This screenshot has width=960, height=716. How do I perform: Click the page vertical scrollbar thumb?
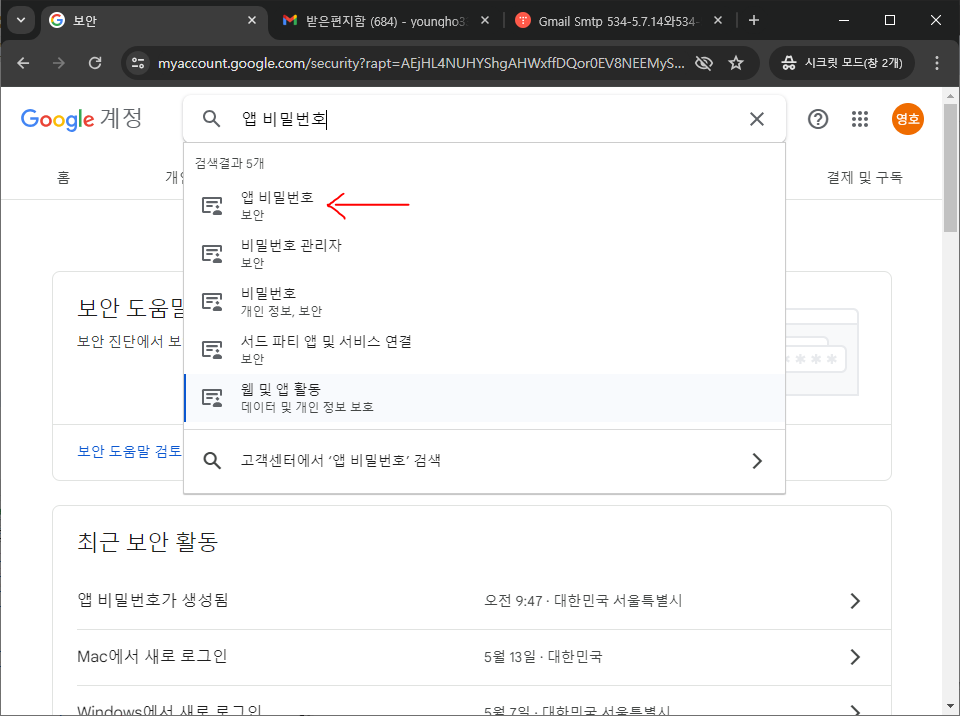point(950,168)
